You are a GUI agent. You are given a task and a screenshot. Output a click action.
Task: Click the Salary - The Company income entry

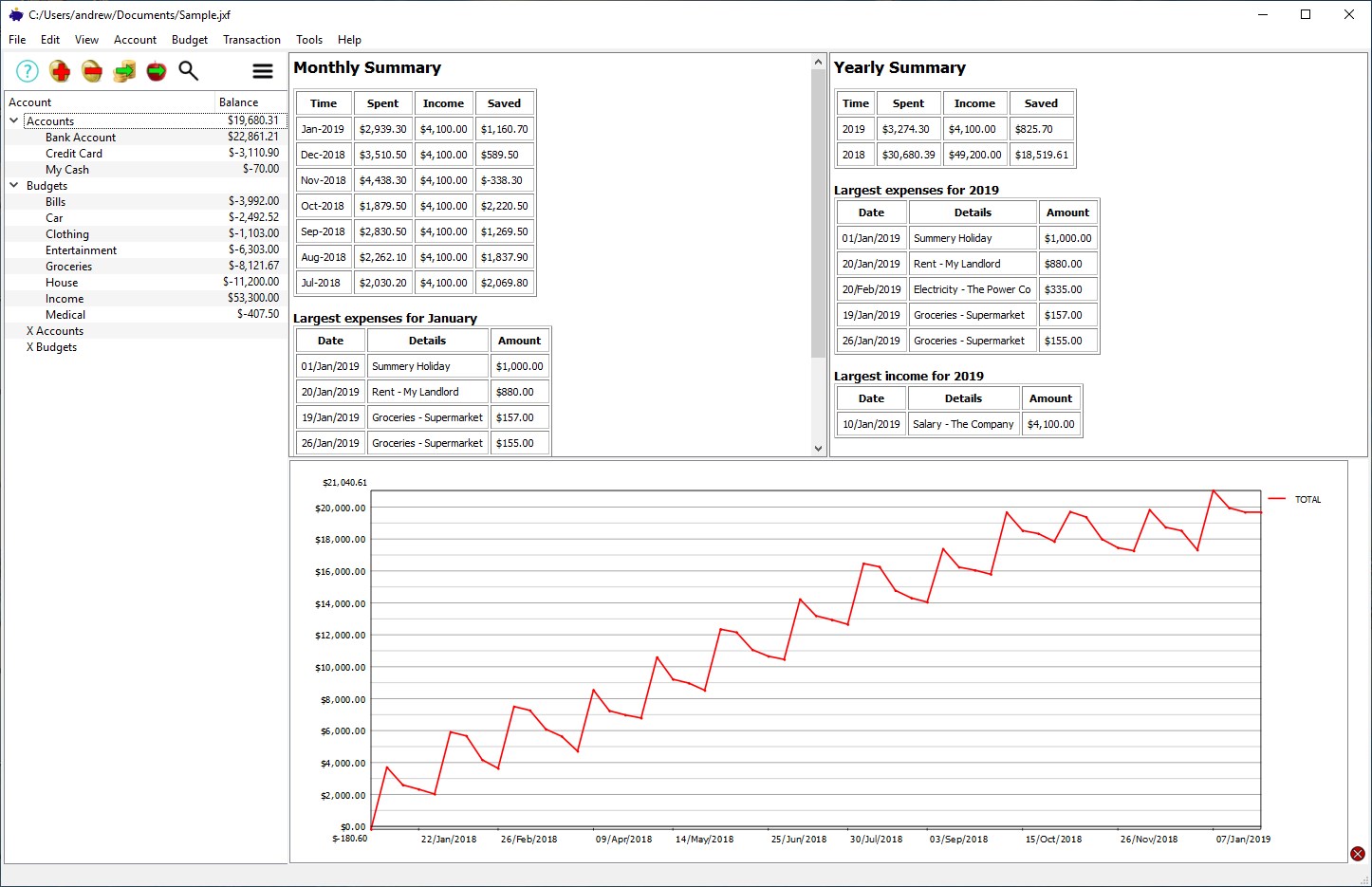[x=963, y=424]
